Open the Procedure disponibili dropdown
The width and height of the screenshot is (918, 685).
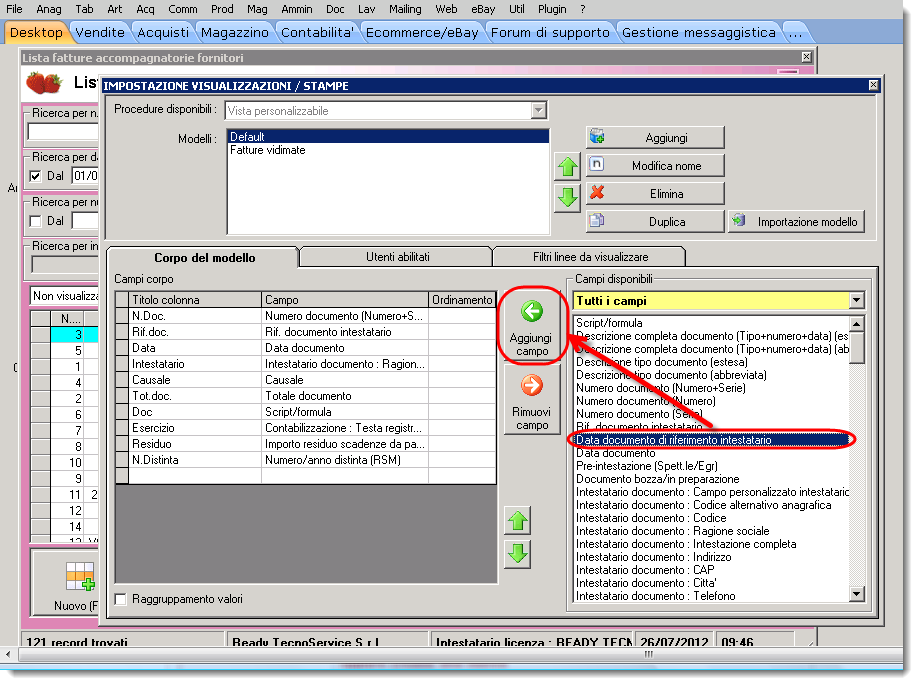click(x=538, y=110)
